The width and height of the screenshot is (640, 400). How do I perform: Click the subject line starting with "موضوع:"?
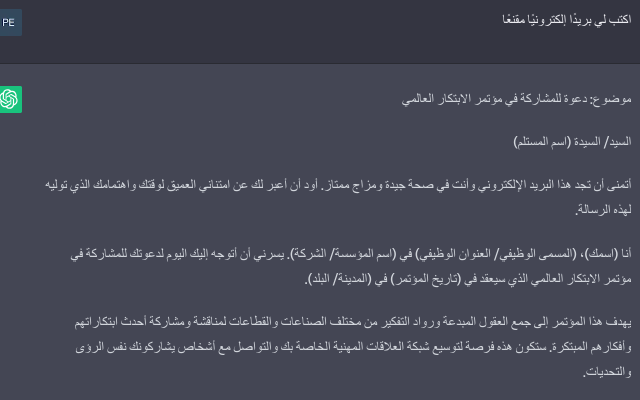tap(516, 99)
